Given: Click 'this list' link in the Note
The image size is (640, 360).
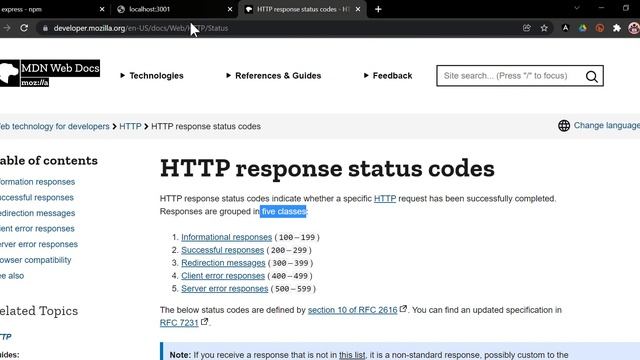Looking at the screenshot, I should click(352, 355).
